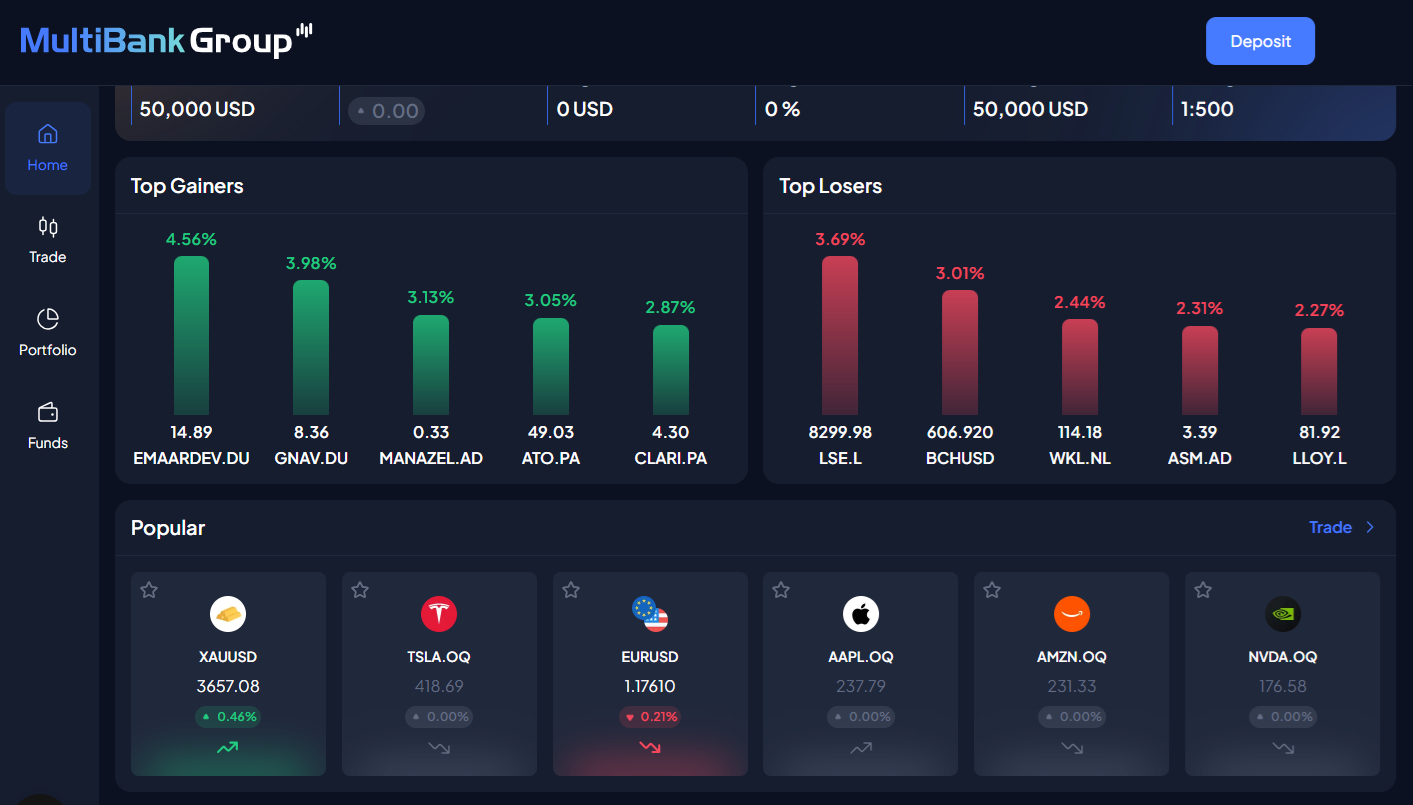Expand Popular section via Trade chevron

click(1370, 527)
